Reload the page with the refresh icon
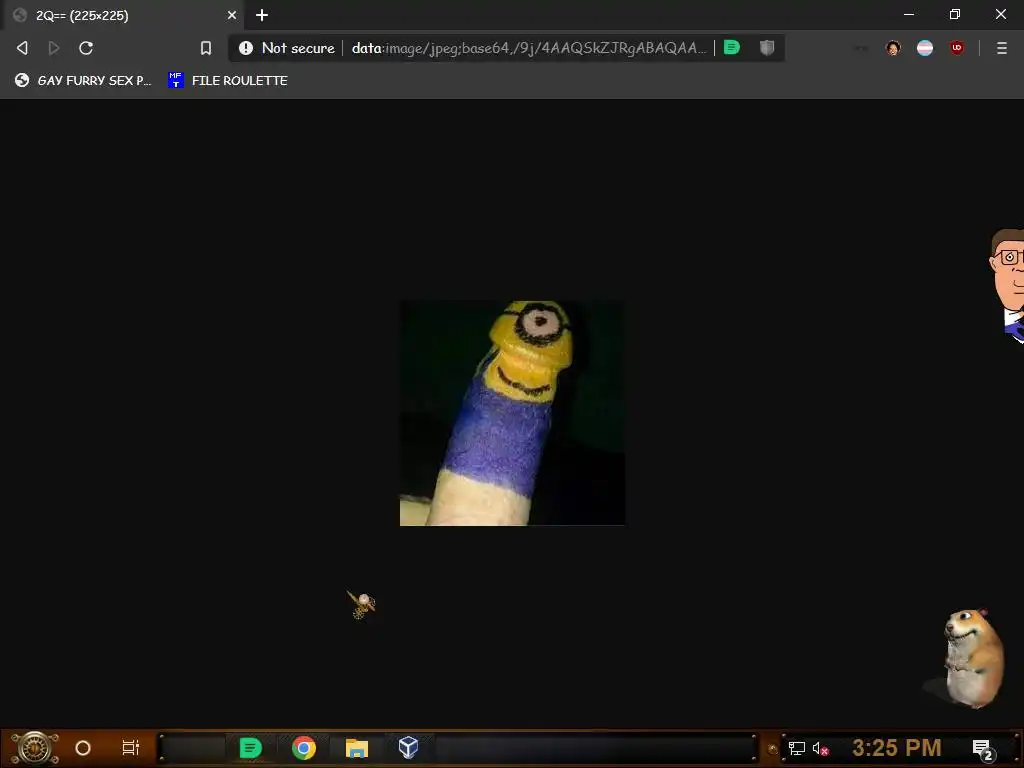1024x768 pixels. [86, 48]
